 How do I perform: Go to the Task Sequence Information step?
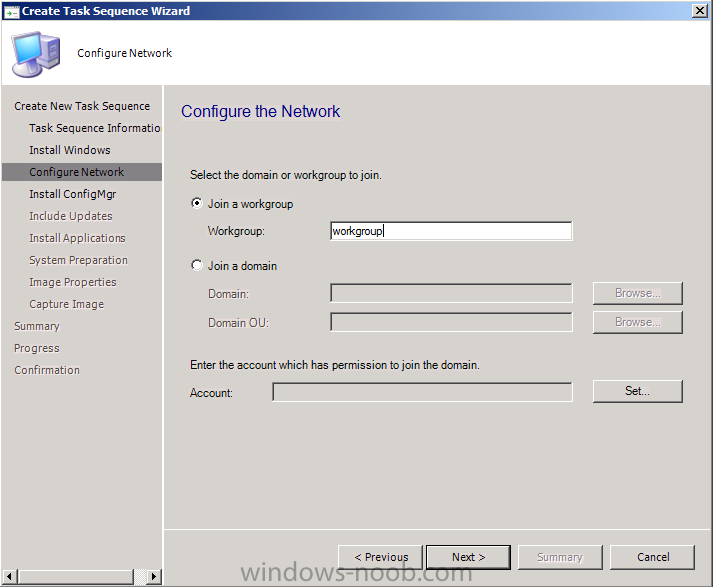pos(95,128)
